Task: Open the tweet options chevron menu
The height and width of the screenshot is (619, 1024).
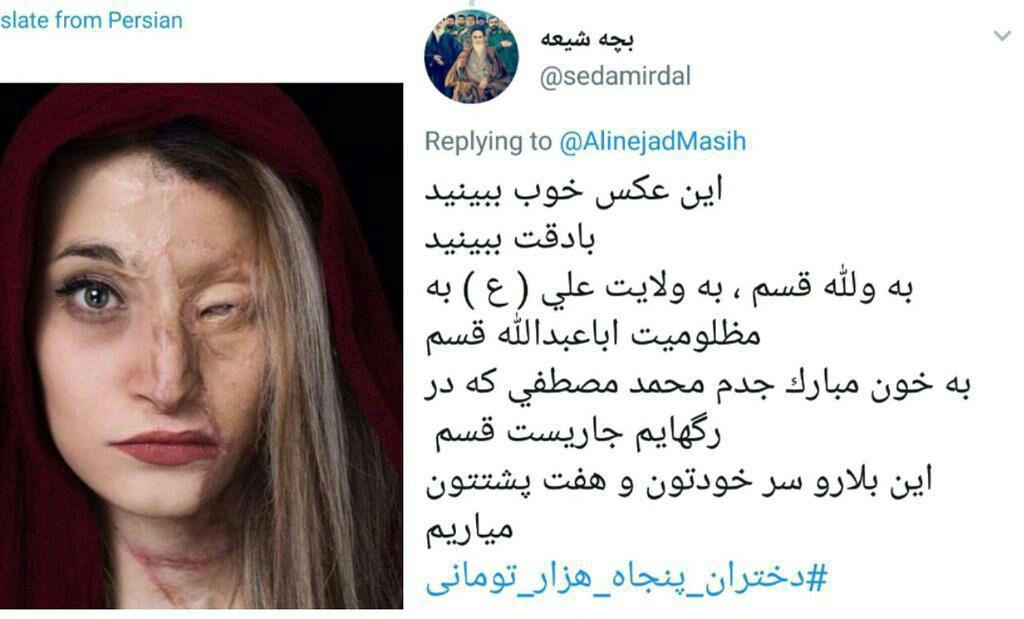Action: (1002, 35)
